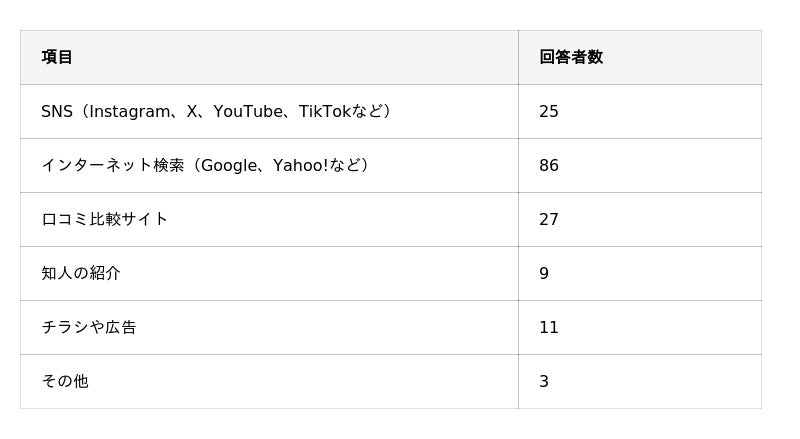The width and height of the screenshot is (800, 439).
Task: Select the インターネット検索 row label
Action: point(205,165)
